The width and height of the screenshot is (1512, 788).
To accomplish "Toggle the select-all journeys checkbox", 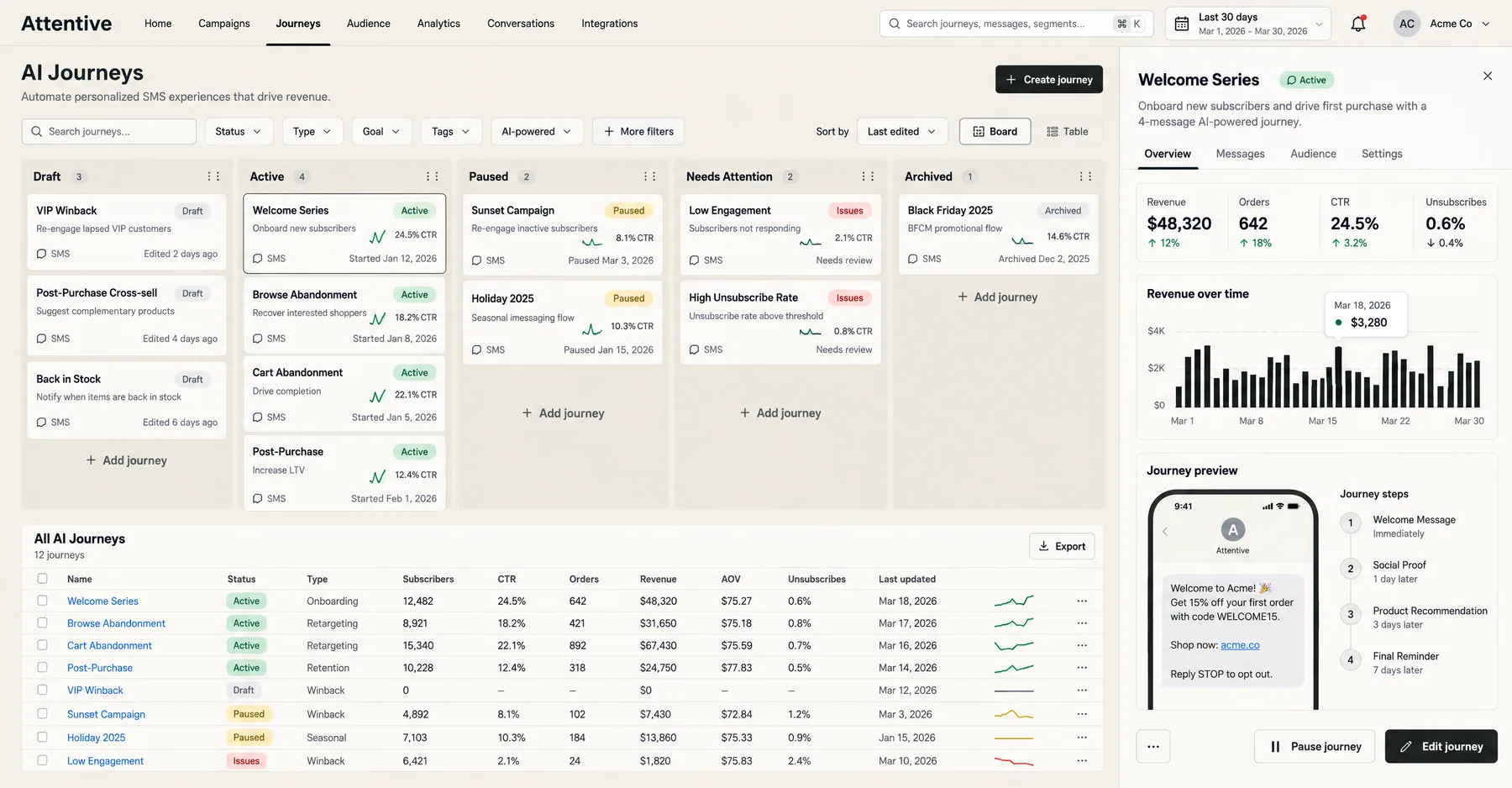I will coord(42,579).
